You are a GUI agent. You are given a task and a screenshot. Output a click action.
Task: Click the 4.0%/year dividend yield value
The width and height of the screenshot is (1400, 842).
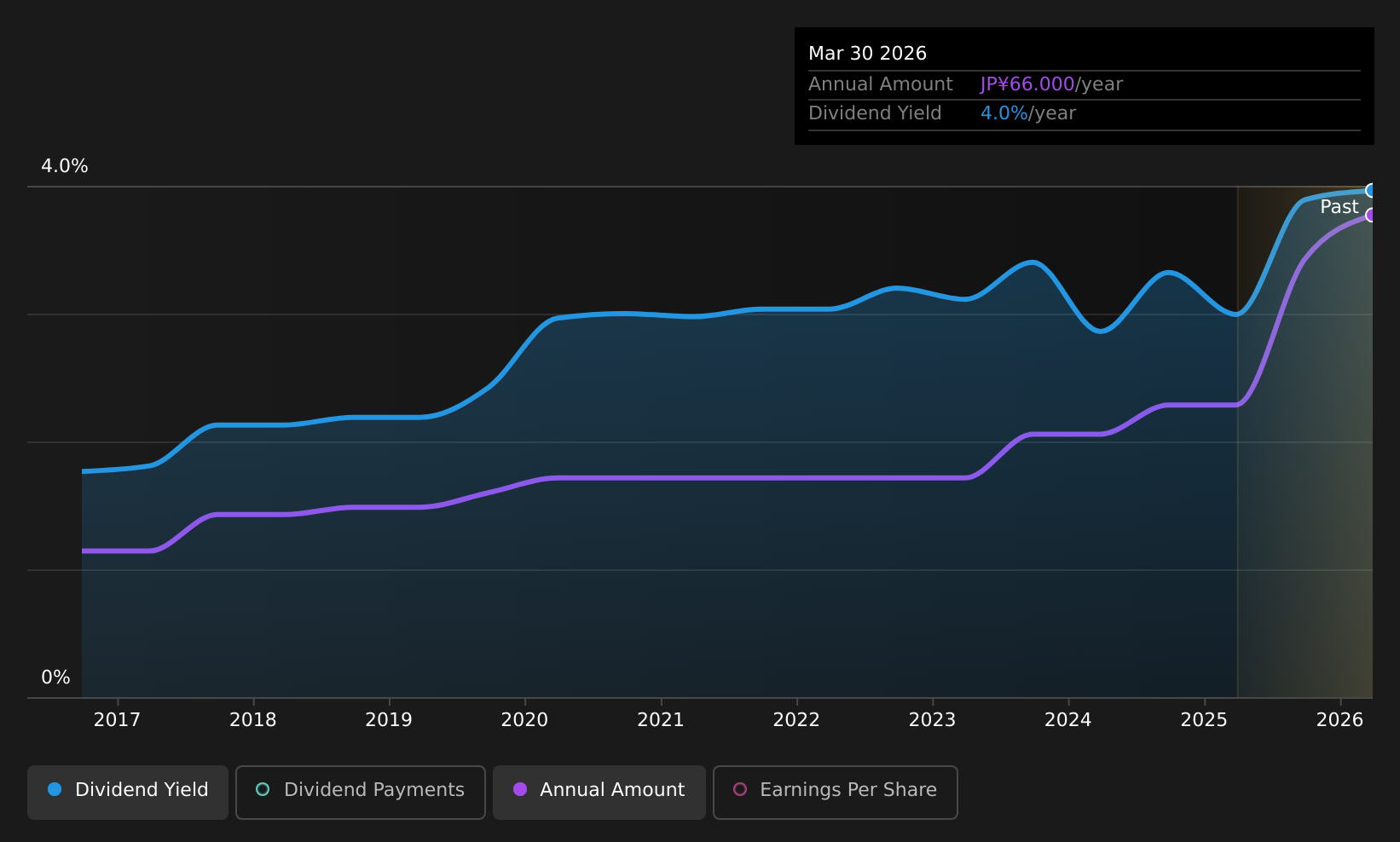[x=1028, y=113]
